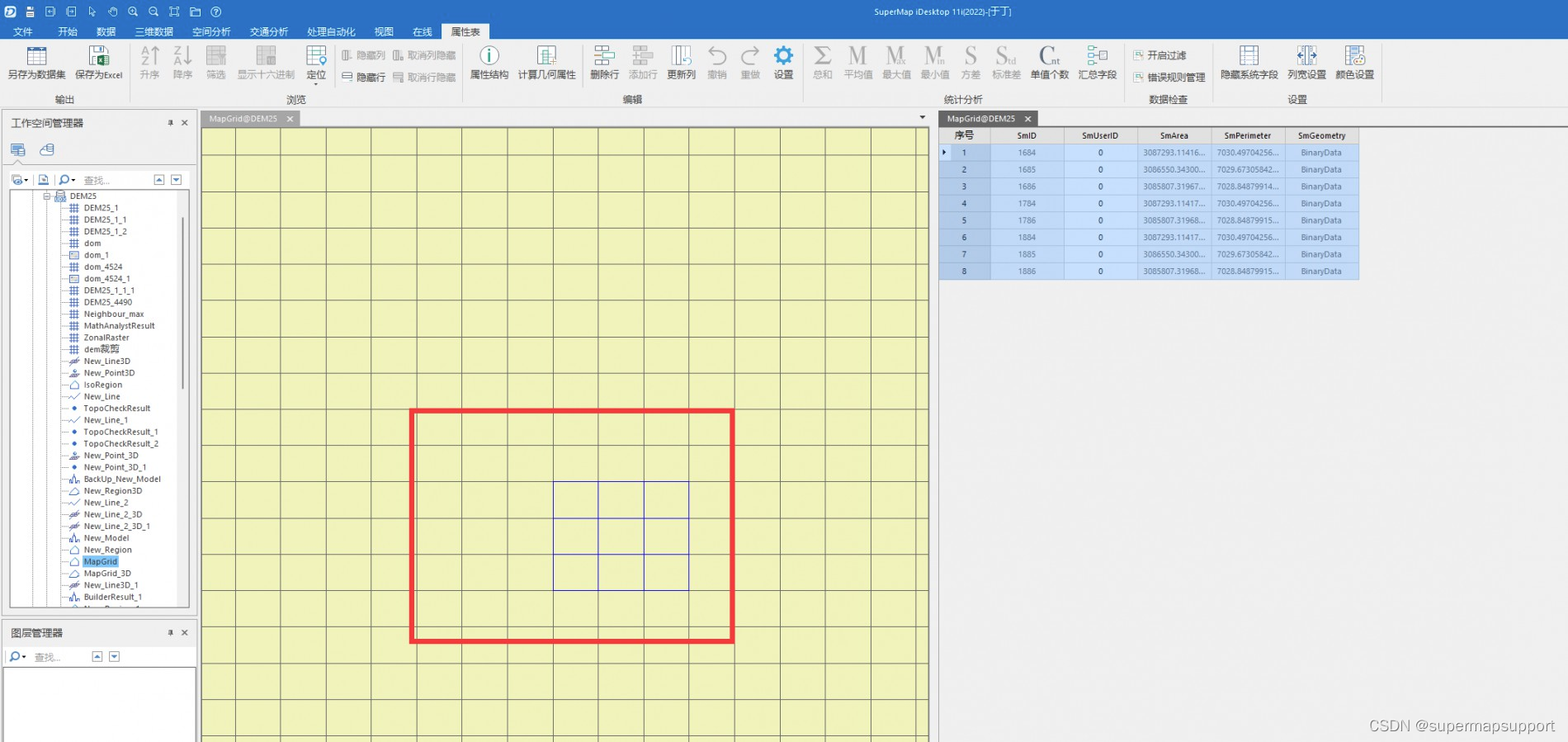Collapse the DEM25 datasource tree node
The width and height of the screenshot is (1568, 742).
pos(47,196)
